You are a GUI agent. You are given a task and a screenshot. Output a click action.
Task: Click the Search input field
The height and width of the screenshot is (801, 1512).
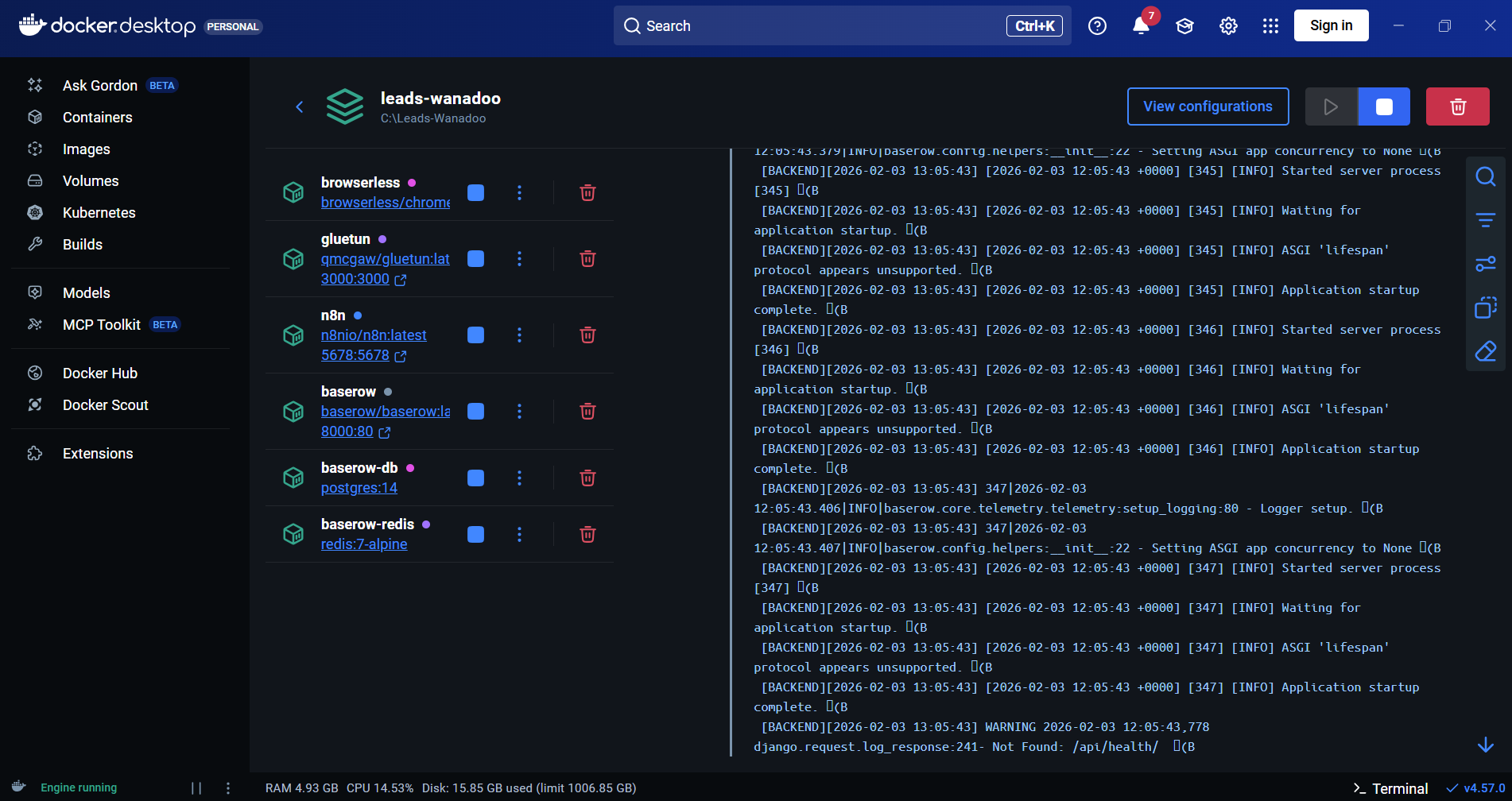tap(819, 26)
